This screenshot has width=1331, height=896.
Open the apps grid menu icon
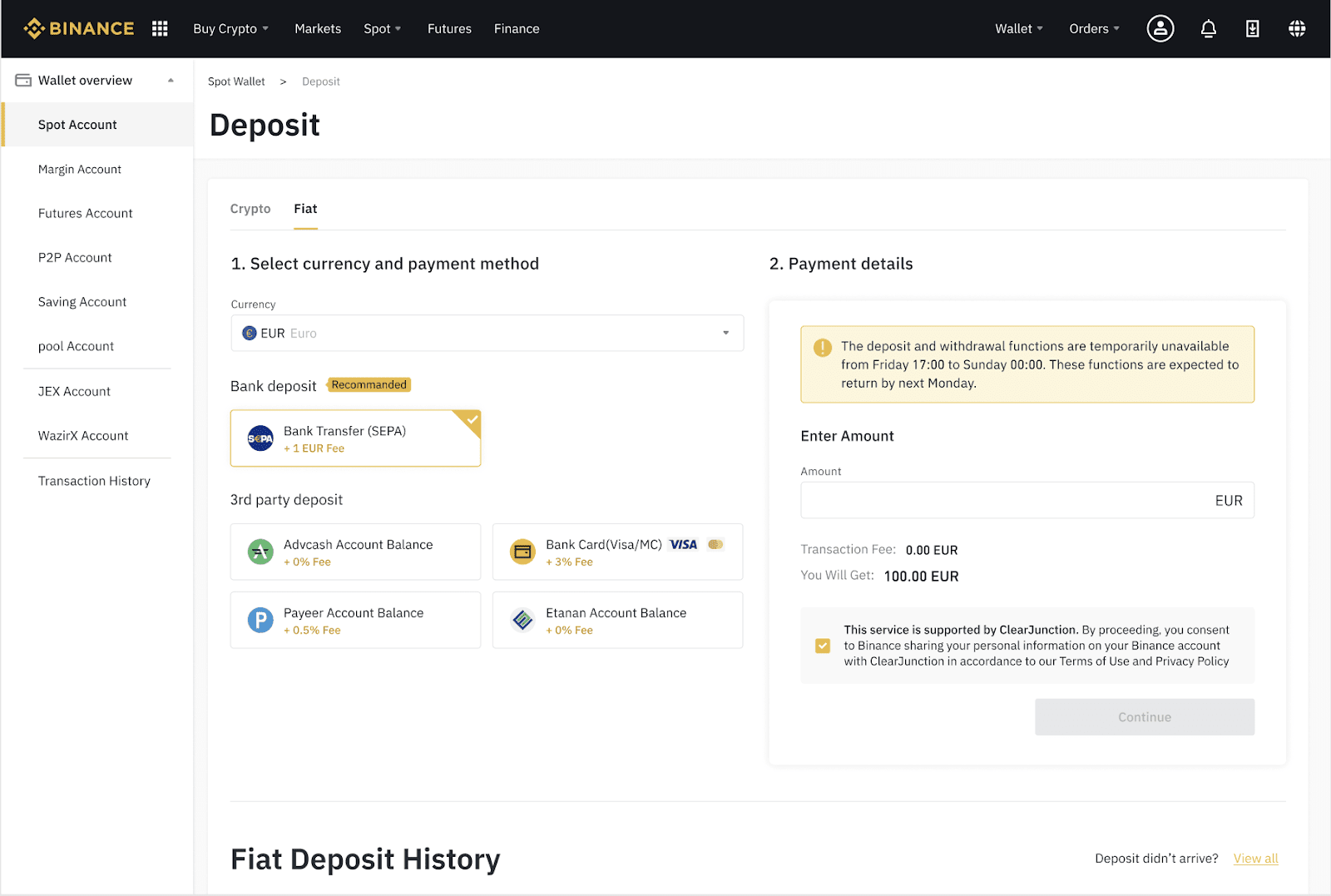[160, 28]
